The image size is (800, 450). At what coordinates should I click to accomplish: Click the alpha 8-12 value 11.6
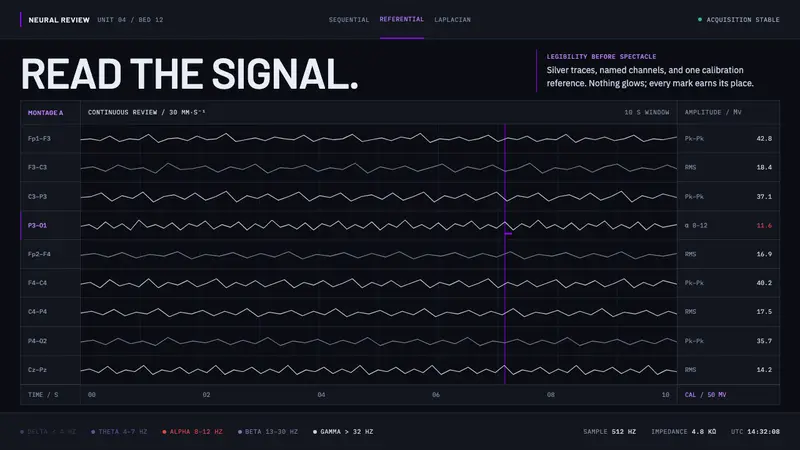point(764,225)
